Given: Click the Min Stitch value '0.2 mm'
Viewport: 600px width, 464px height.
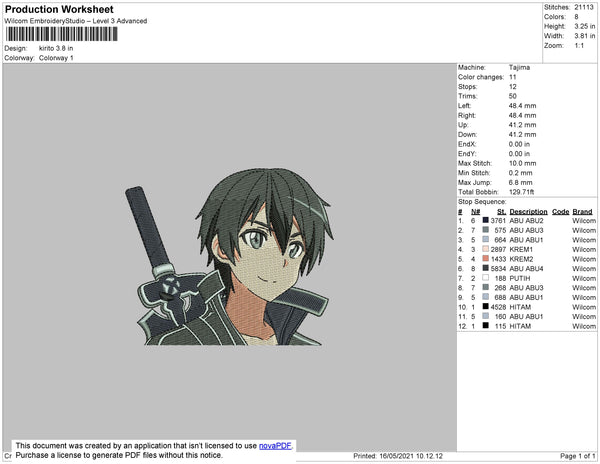Looking at the screenshot, I should click(x=520, y=173).
